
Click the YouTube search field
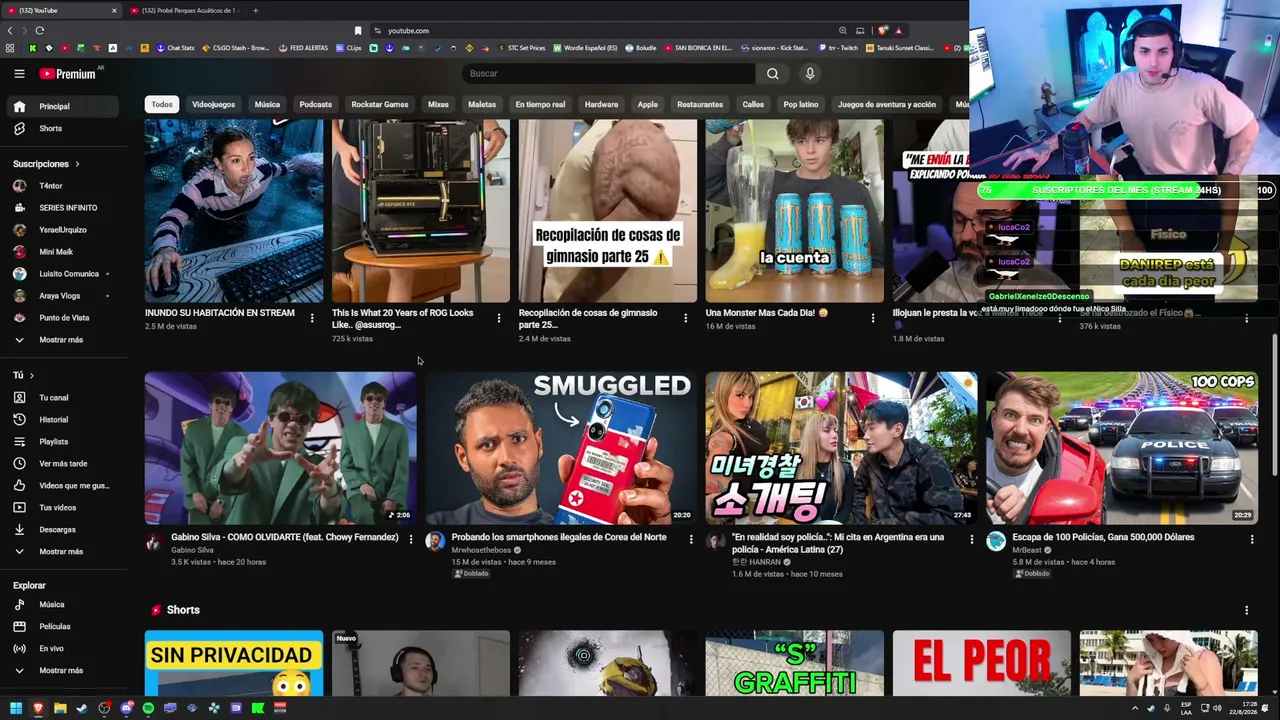click(x=610, y=73)
